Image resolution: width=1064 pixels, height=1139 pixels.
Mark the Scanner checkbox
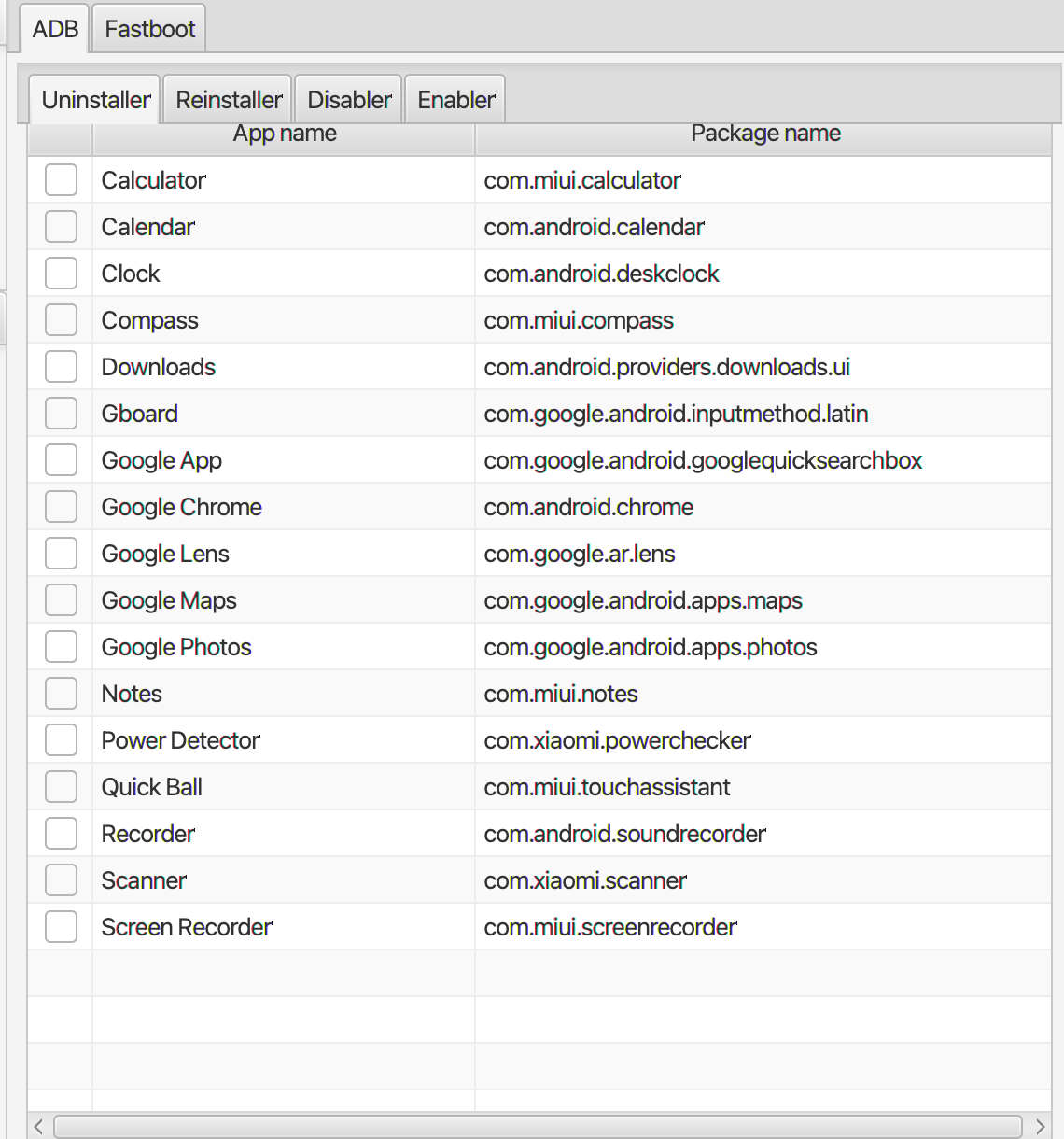(62, 879)
